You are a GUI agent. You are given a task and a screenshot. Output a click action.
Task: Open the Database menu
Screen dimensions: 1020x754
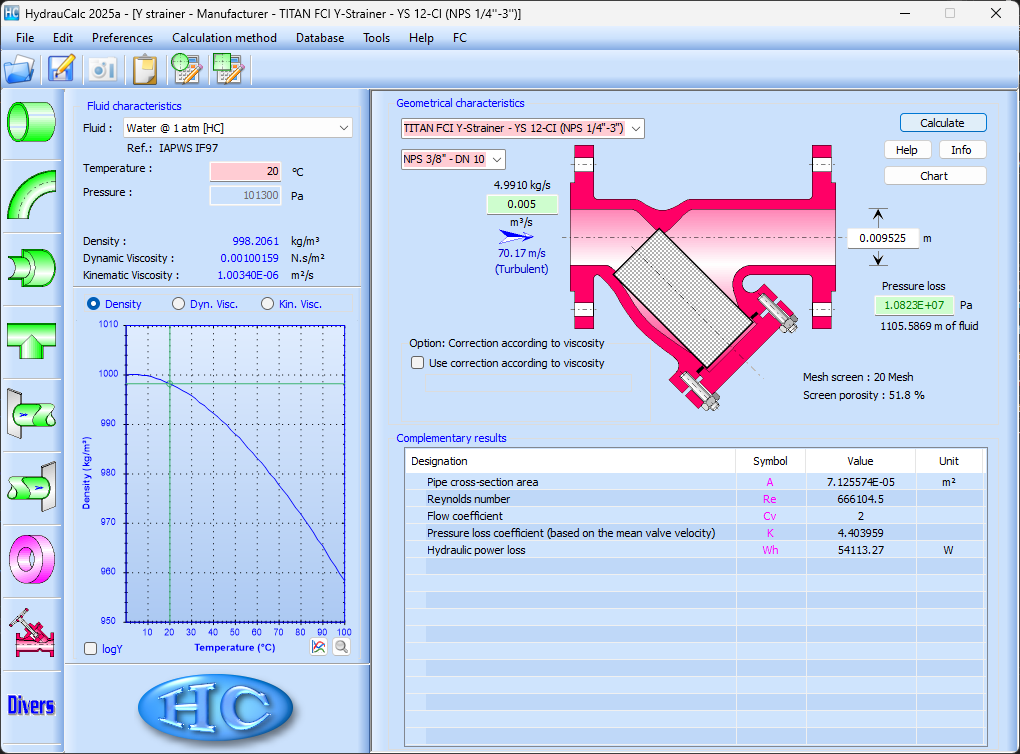click(x=319, y=38)
